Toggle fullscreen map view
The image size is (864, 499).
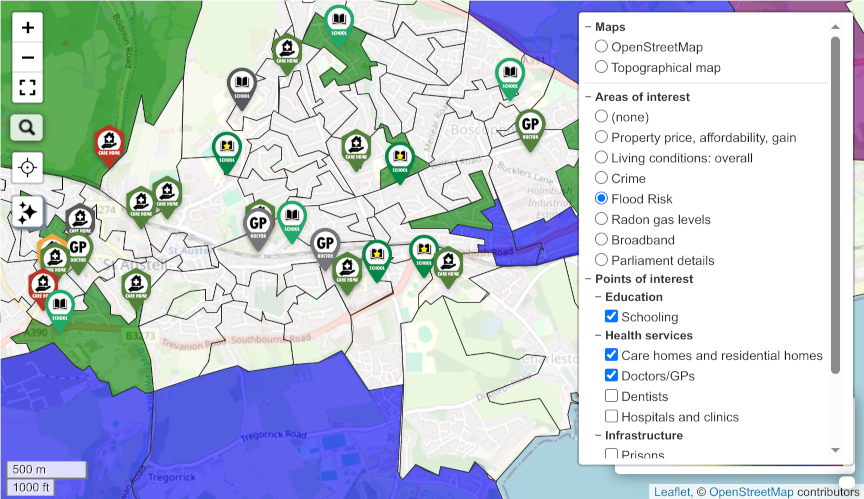pyautogui.click(x=27, y=87)
